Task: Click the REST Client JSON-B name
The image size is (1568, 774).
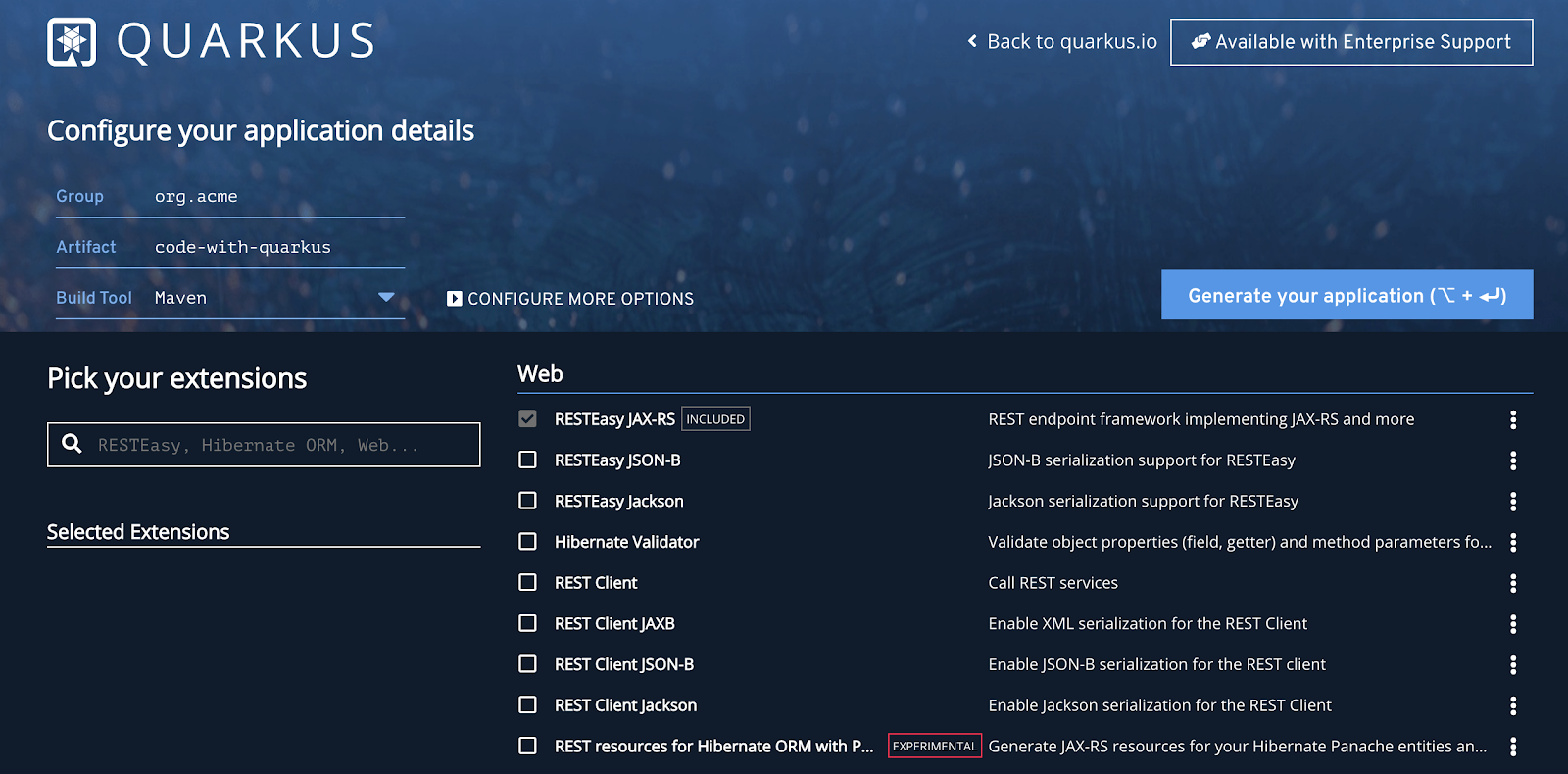Action: click(x=624, y=664)
